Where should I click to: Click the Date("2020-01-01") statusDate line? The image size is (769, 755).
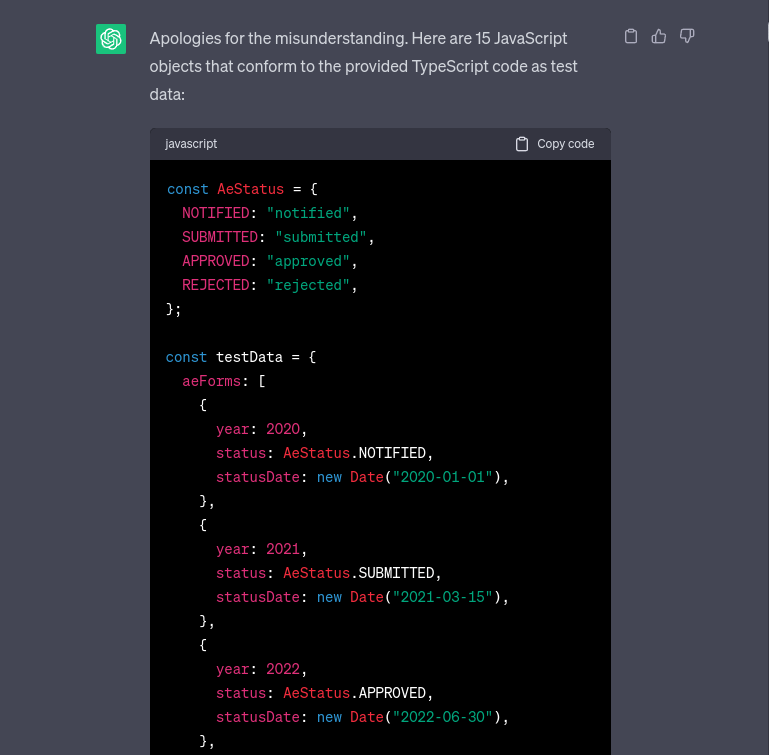pos(362,477)
